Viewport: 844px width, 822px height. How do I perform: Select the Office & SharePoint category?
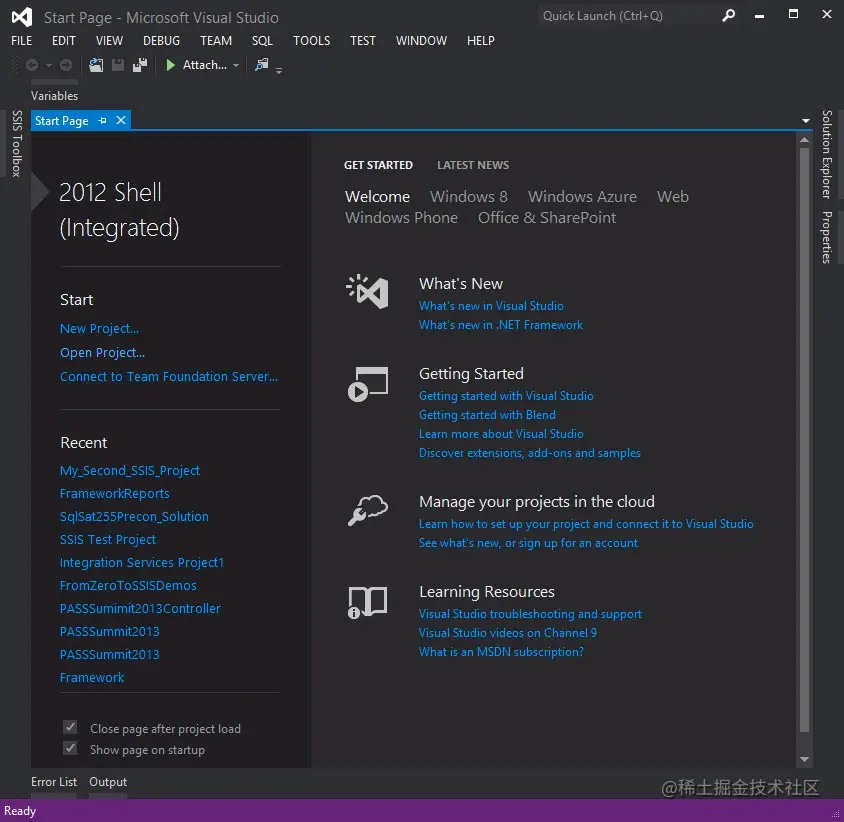[x=547, y=217]
